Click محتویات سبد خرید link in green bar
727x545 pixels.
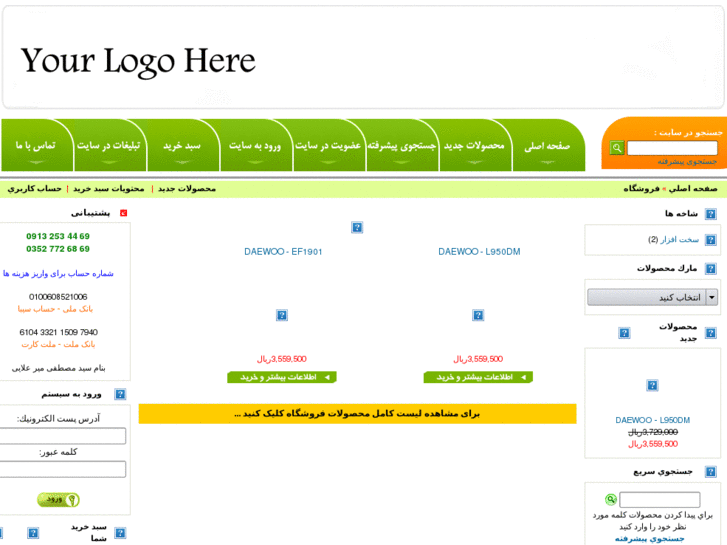108,189
